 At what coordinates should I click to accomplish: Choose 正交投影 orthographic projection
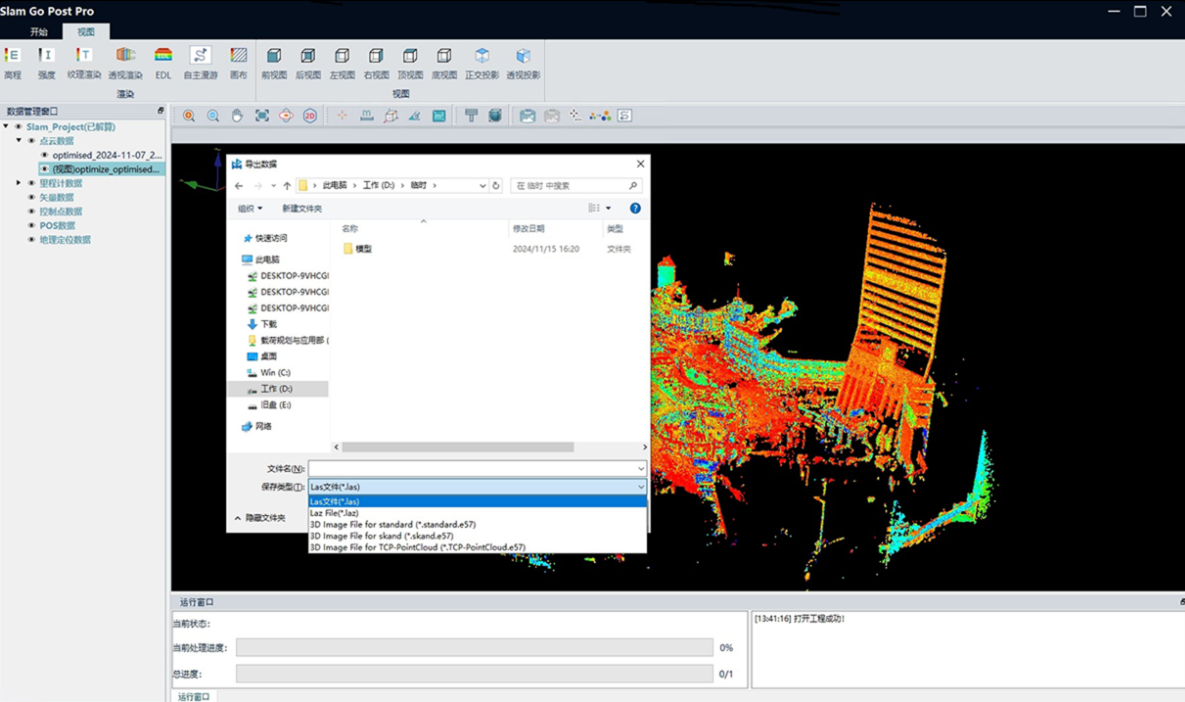point(482,56)
